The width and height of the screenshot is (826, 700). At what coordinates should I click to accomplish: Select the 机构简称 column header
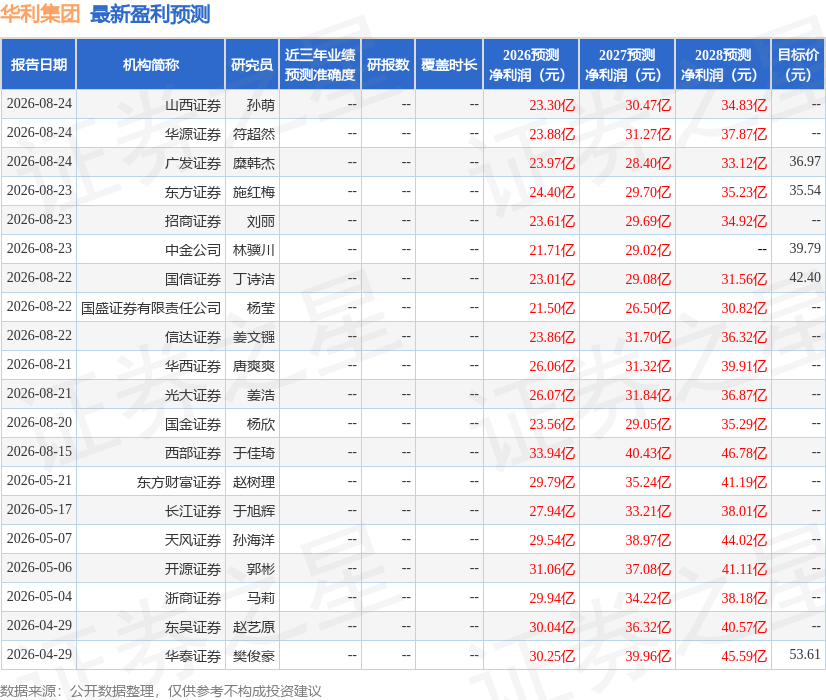[x=151, y=64]
